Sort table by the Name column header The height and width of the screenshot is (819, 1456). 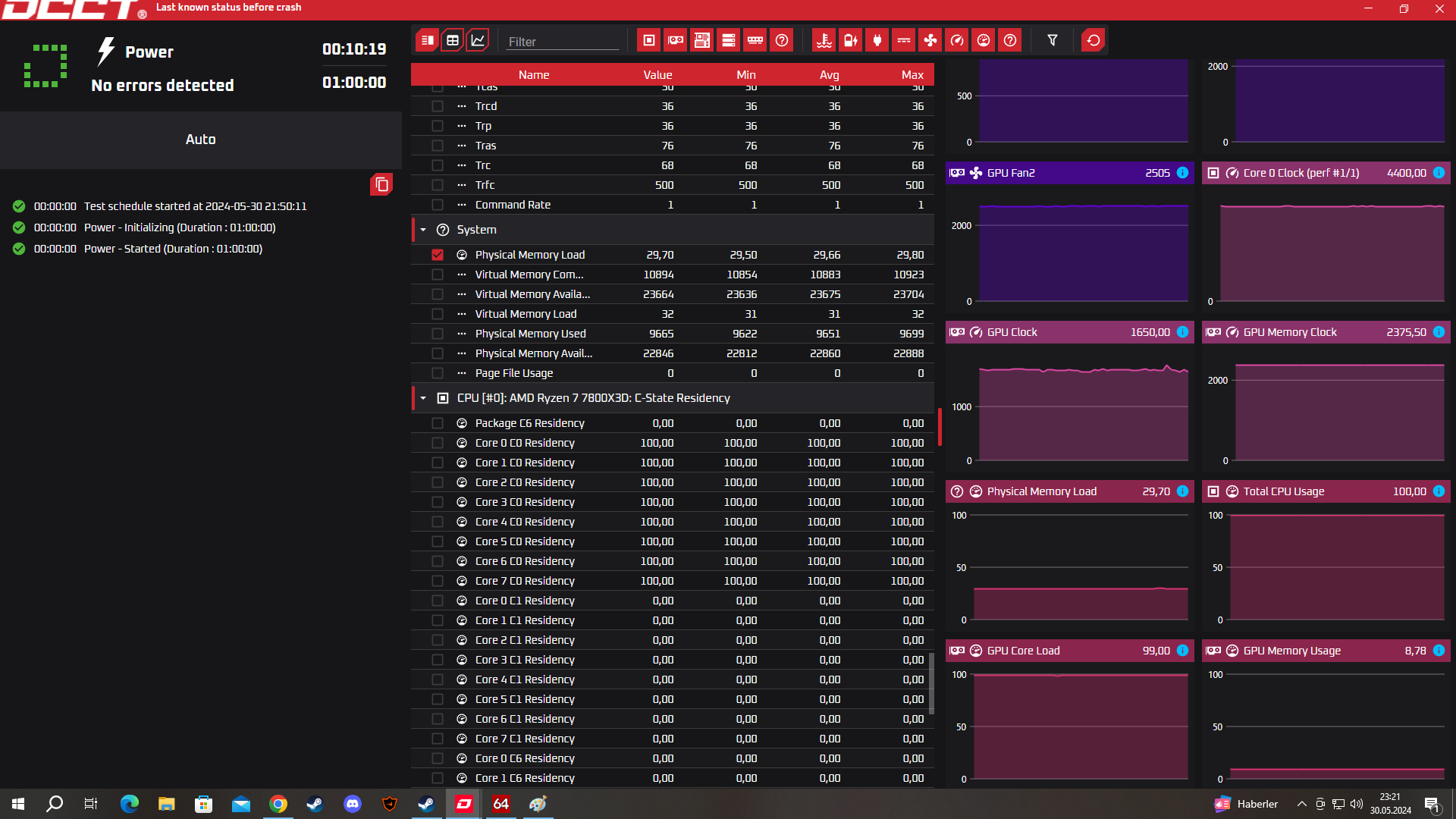[x=533, y=74]
